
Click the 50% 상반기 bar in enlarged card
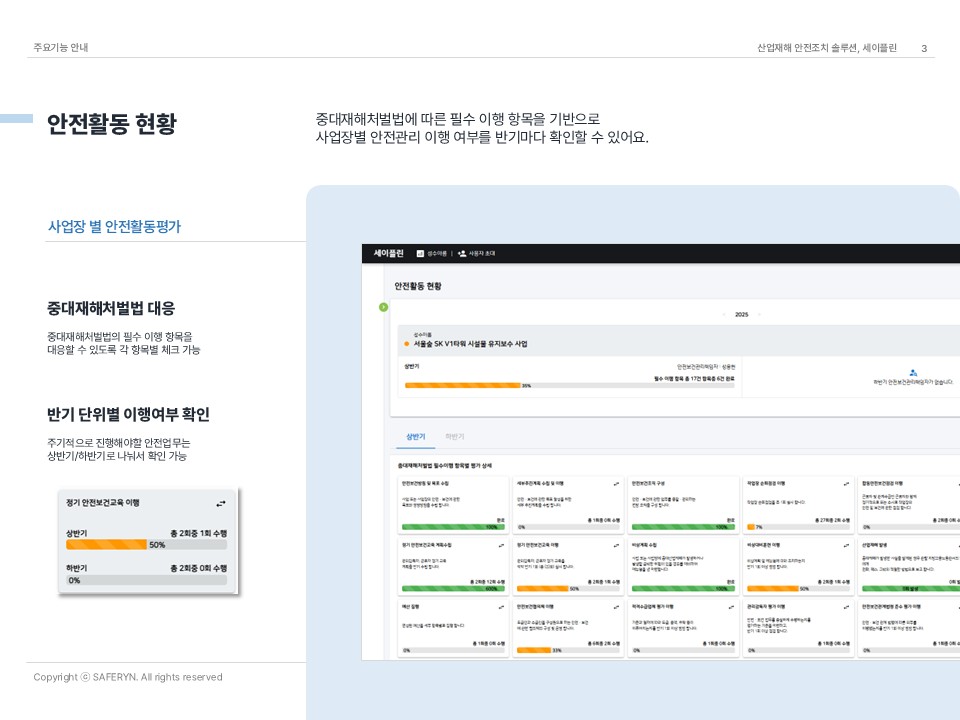146,545
